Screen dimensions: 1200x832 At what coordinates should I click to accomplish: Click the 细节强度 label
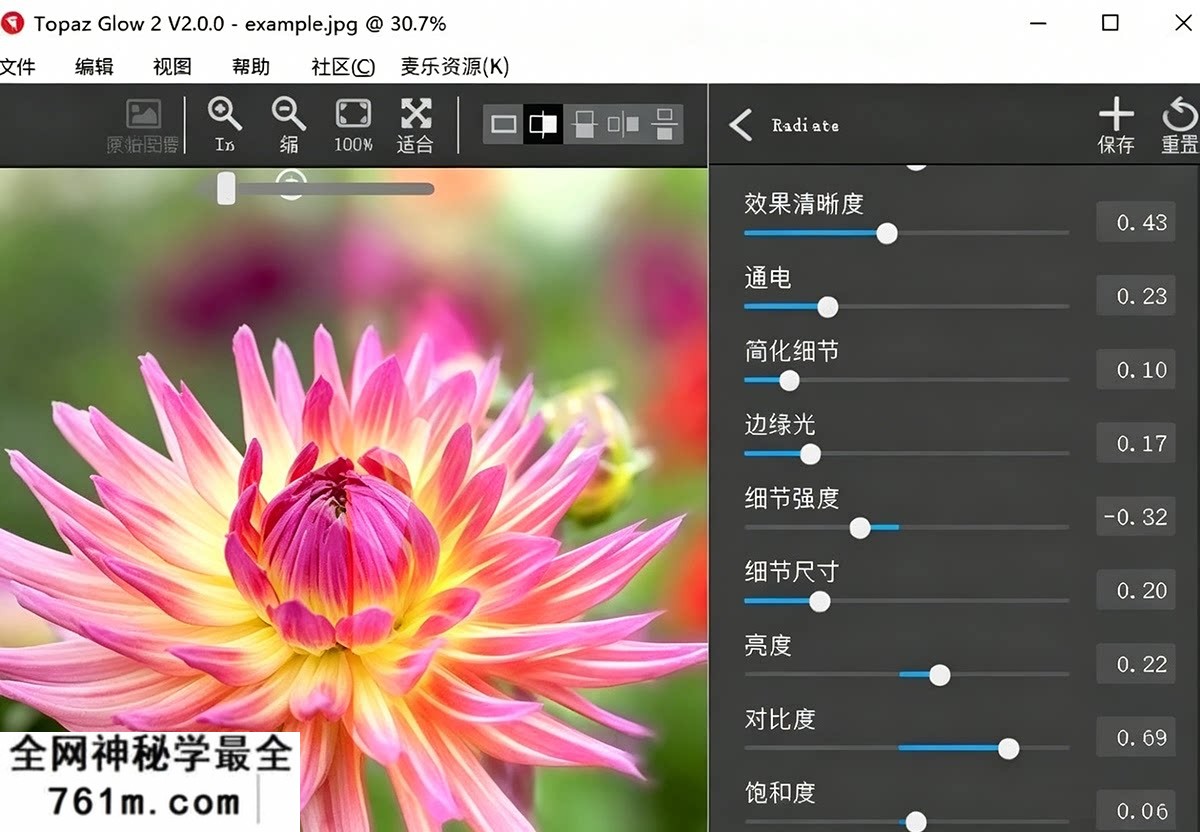[x=792, y=498]
